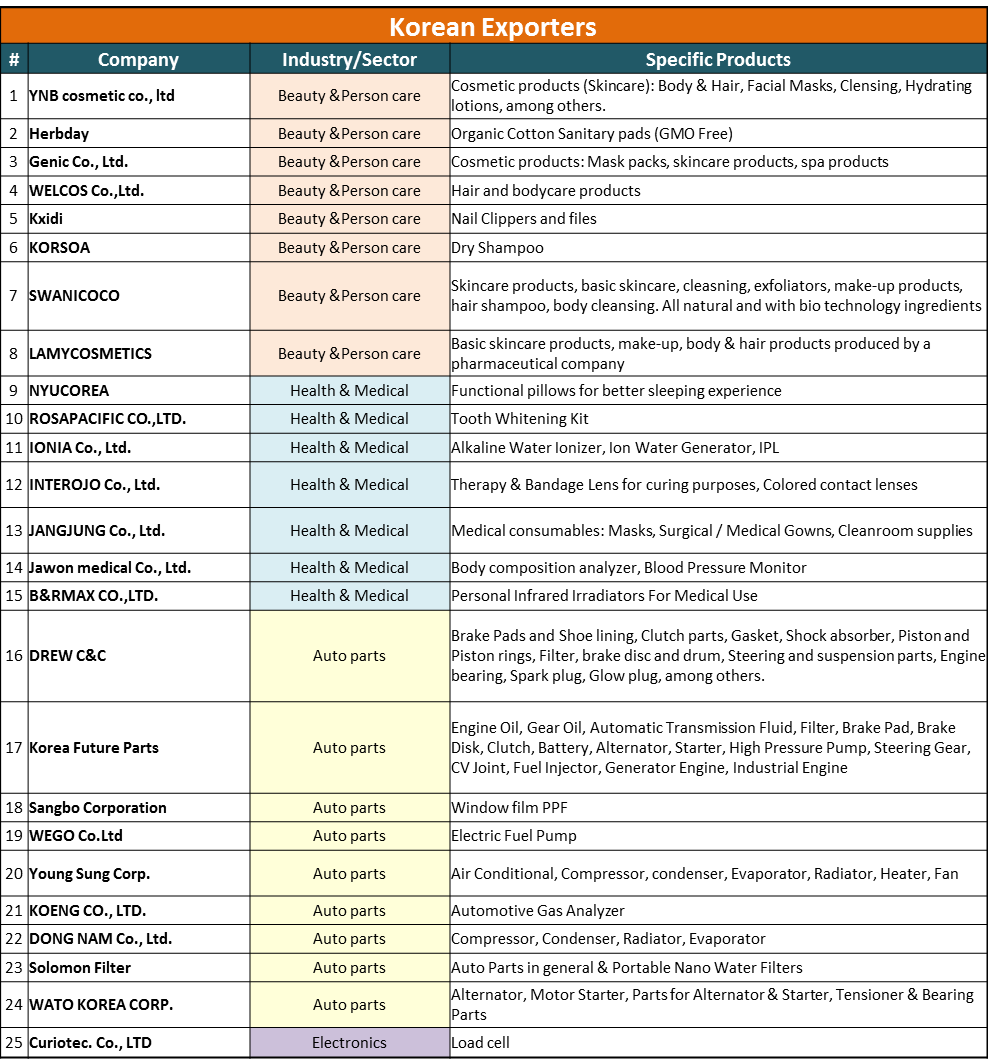
Task: Click the 'WELCOS Co.,Ltd.' cell
Action: [138, 190]
